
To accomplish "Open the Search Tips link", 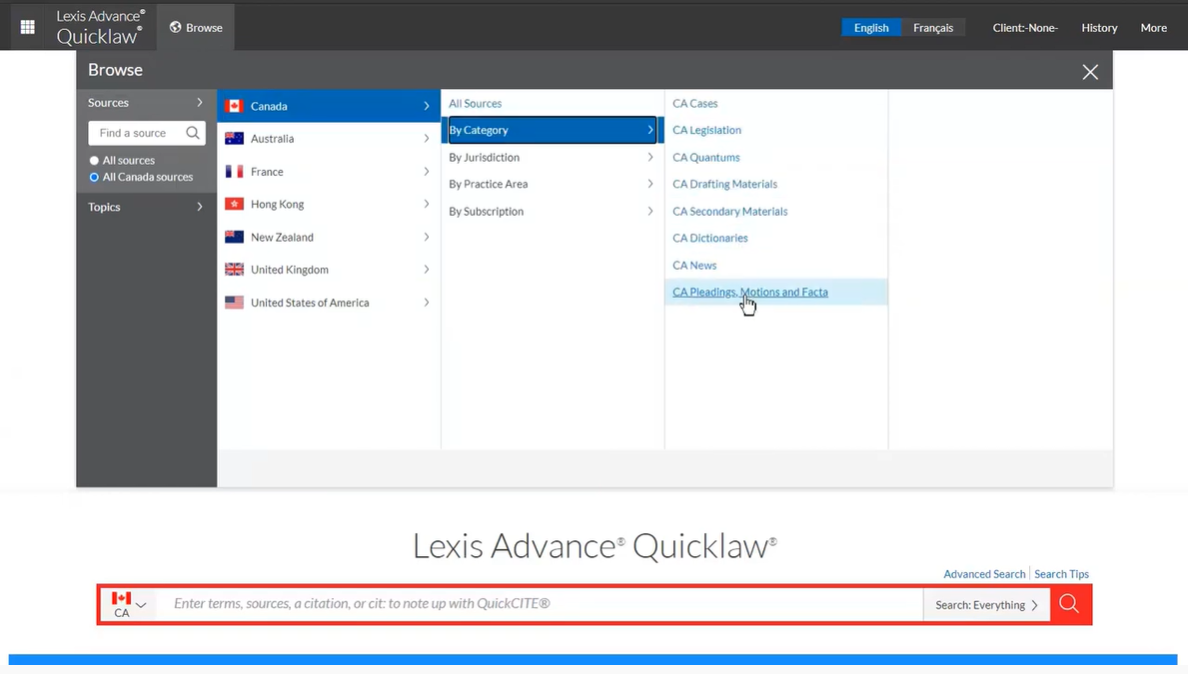I will 1061,574.
